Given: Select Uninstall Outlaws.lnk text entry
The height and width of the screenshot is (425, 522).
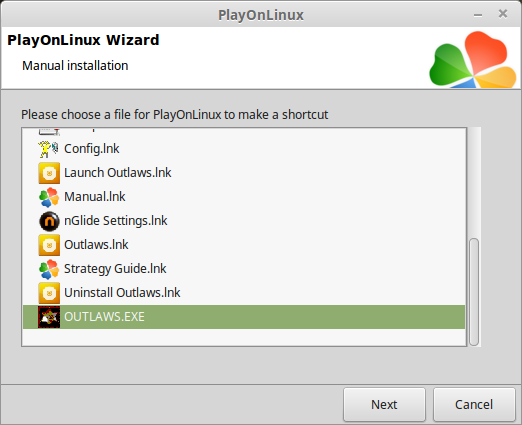Looking at the screenshot, I should click(122, 293).
